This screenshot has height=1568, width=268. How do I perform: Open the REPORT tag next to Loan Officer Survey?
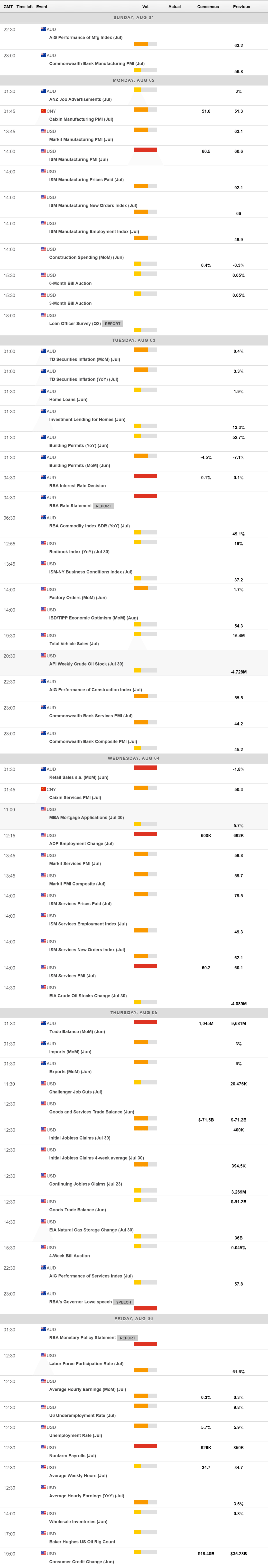(x=112, y=324)
